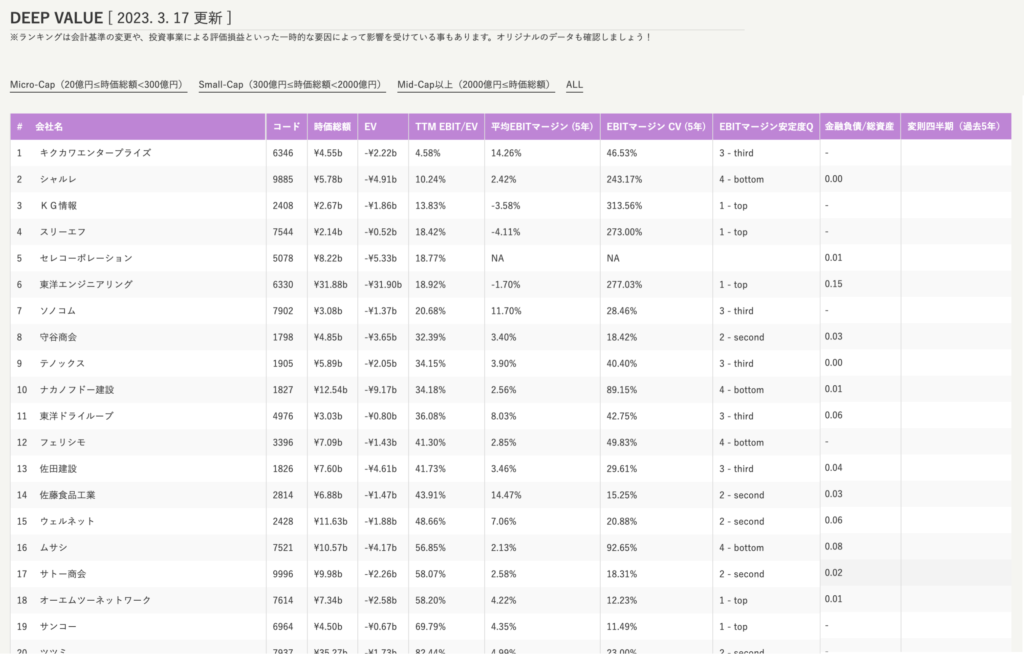
Task: Select company フェリシモ
Action: coord(63,443)
